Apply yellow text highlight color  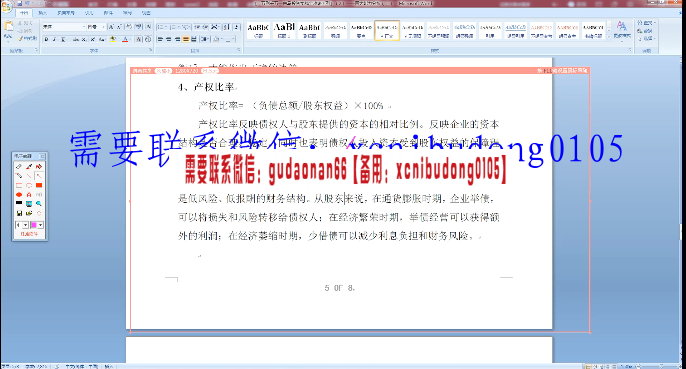pyautogui.click(x=113, y=39)
